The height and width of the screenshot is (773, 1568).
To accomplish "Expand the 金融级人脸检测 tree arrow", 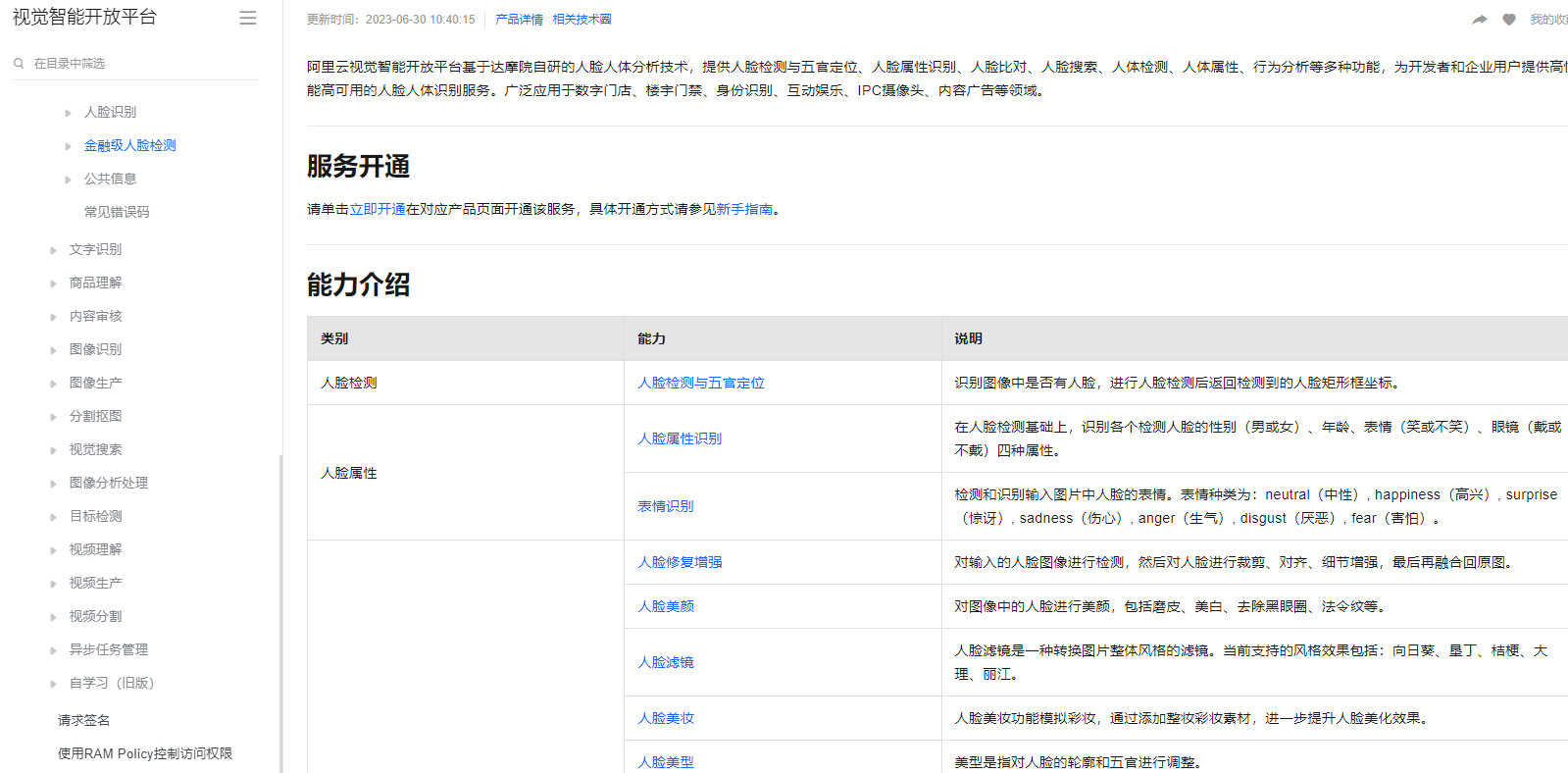I will point(68,146).
